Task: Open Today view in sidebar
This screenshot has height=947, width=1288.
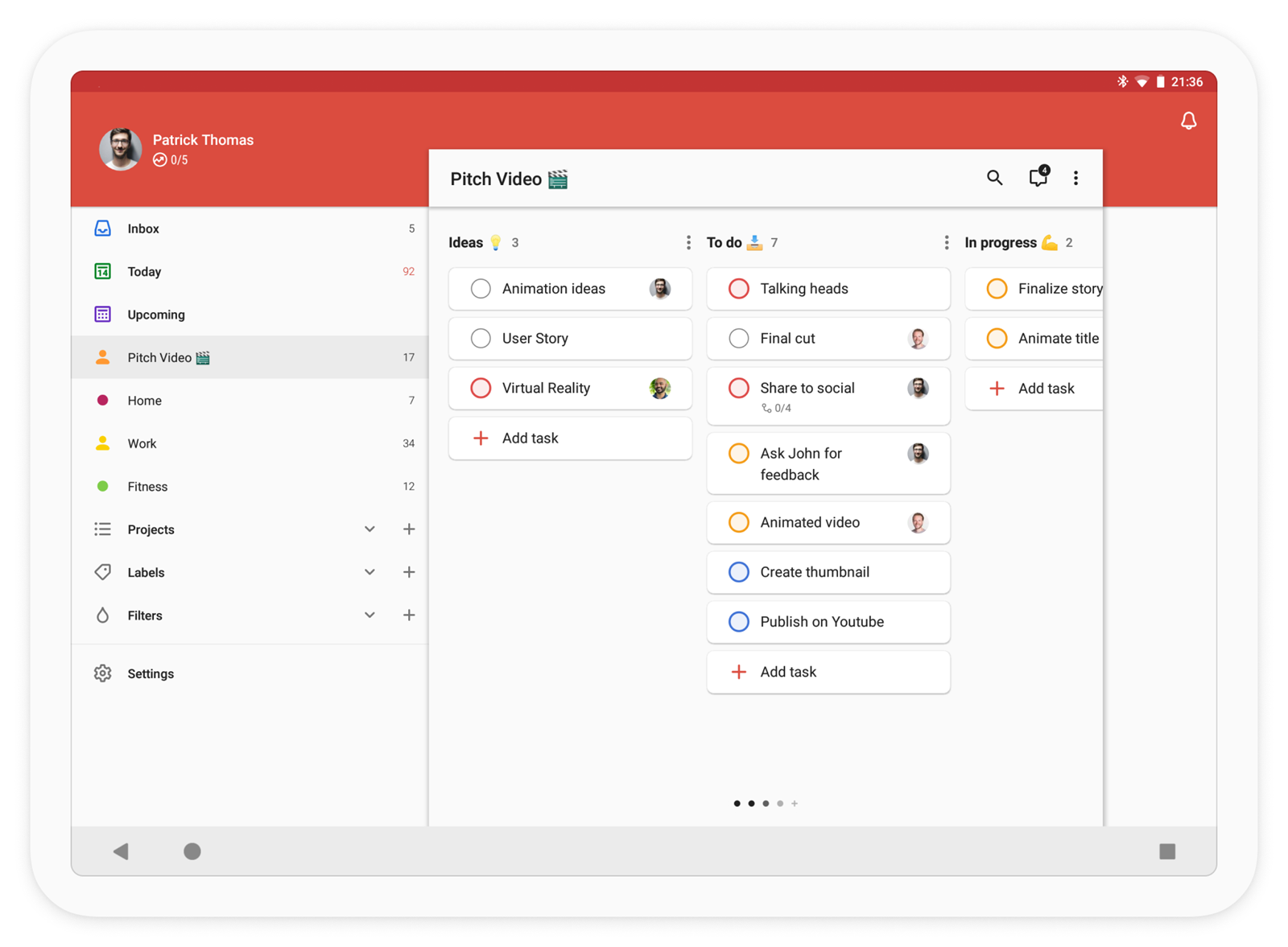Action: [250, 271]
